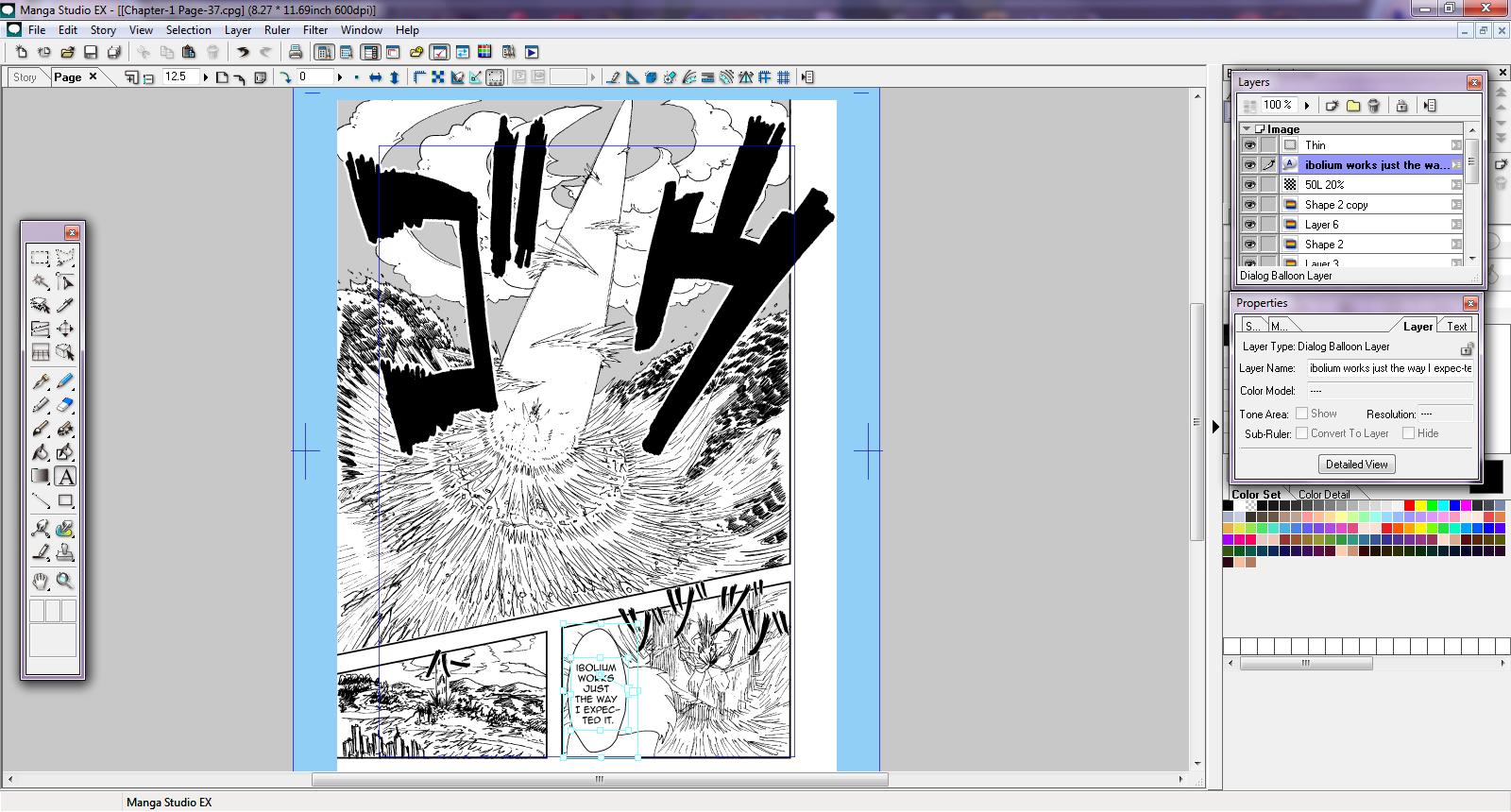The image size is (1511, 812).
Task: Select the Rectangle shape tool
Action: point(65,500)
